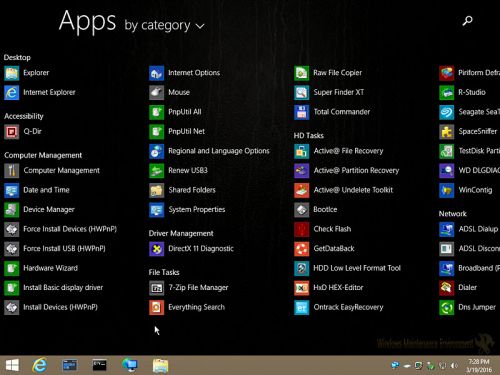Launch Ontrack EasyRecovery icon

click(302, 307)
